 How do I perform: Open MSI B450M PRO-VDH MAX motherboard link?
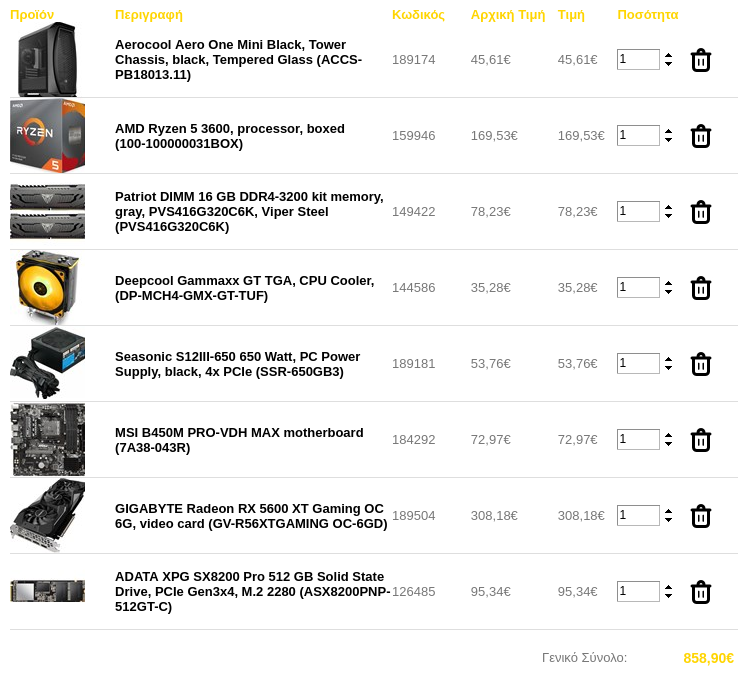(x=239, y=440)
